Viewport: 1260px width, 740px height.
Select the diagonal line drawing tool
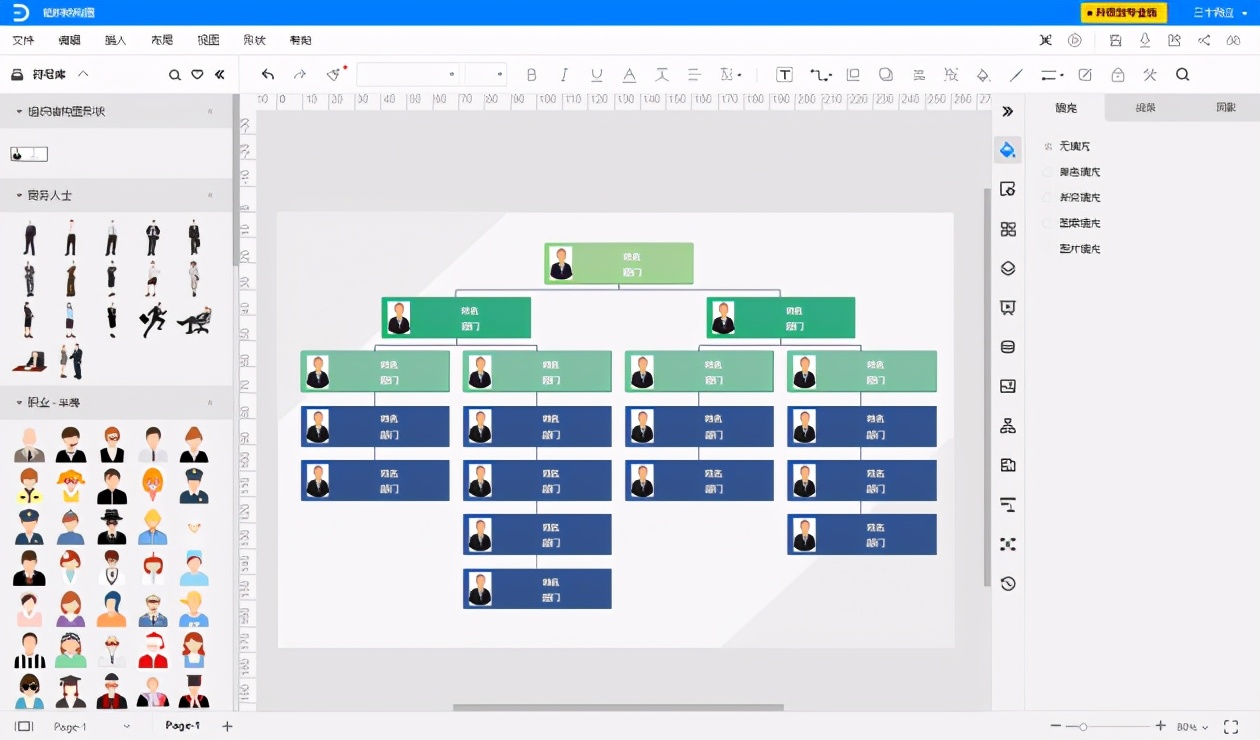click(1017, 75)
